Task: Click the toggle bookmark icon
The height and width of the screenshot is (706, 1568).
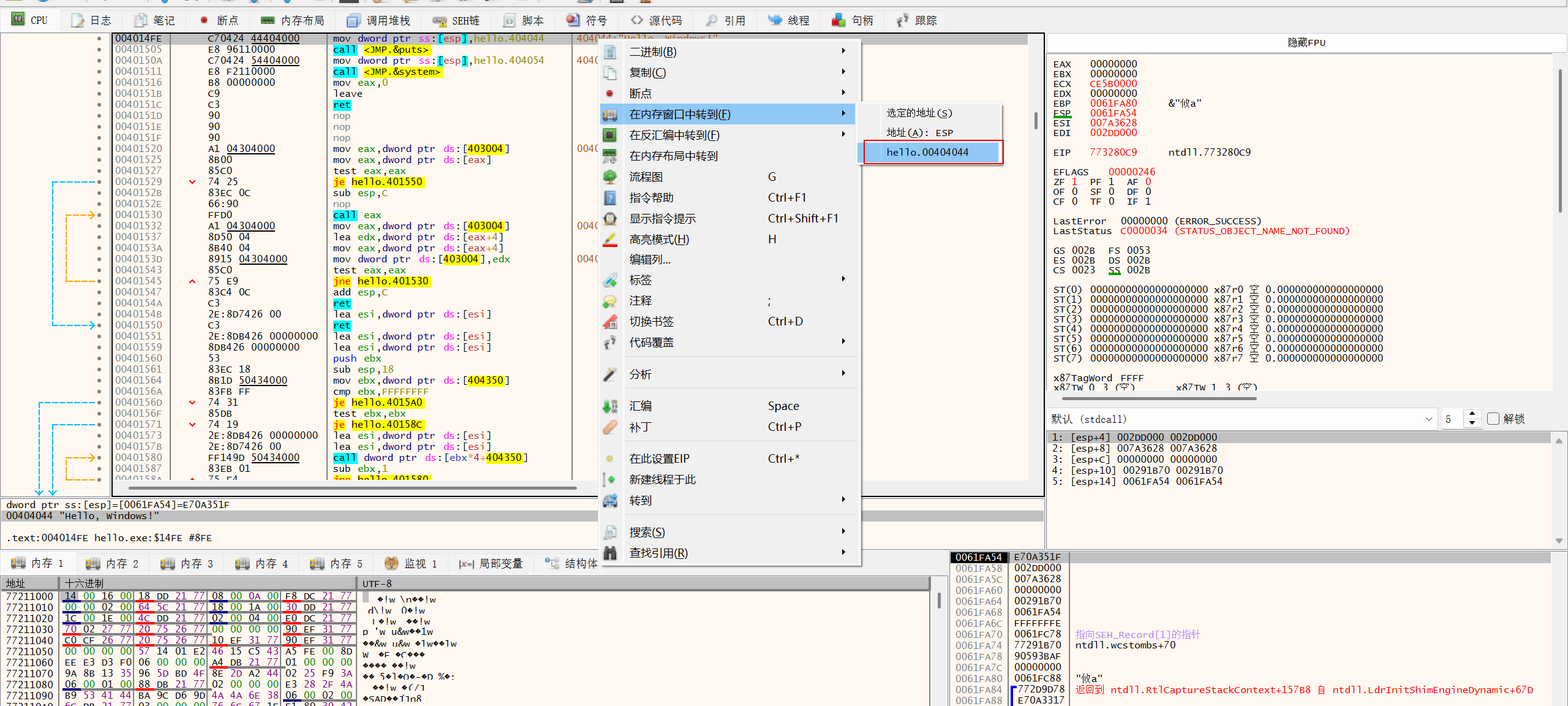Action: click(610, 322)
